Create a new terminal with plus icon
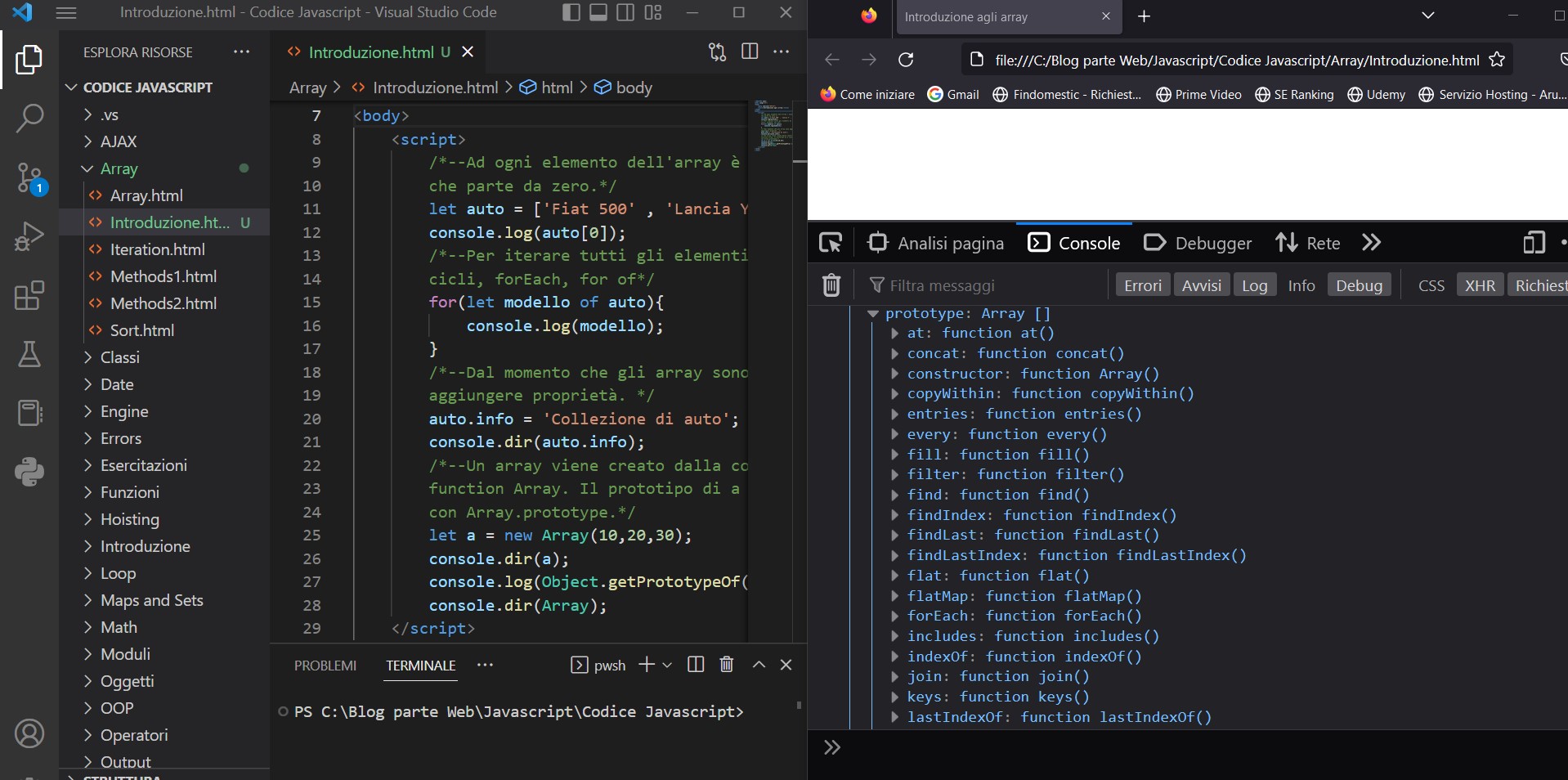The height and width of the screenshot is (780, 1568). point(646,665)
